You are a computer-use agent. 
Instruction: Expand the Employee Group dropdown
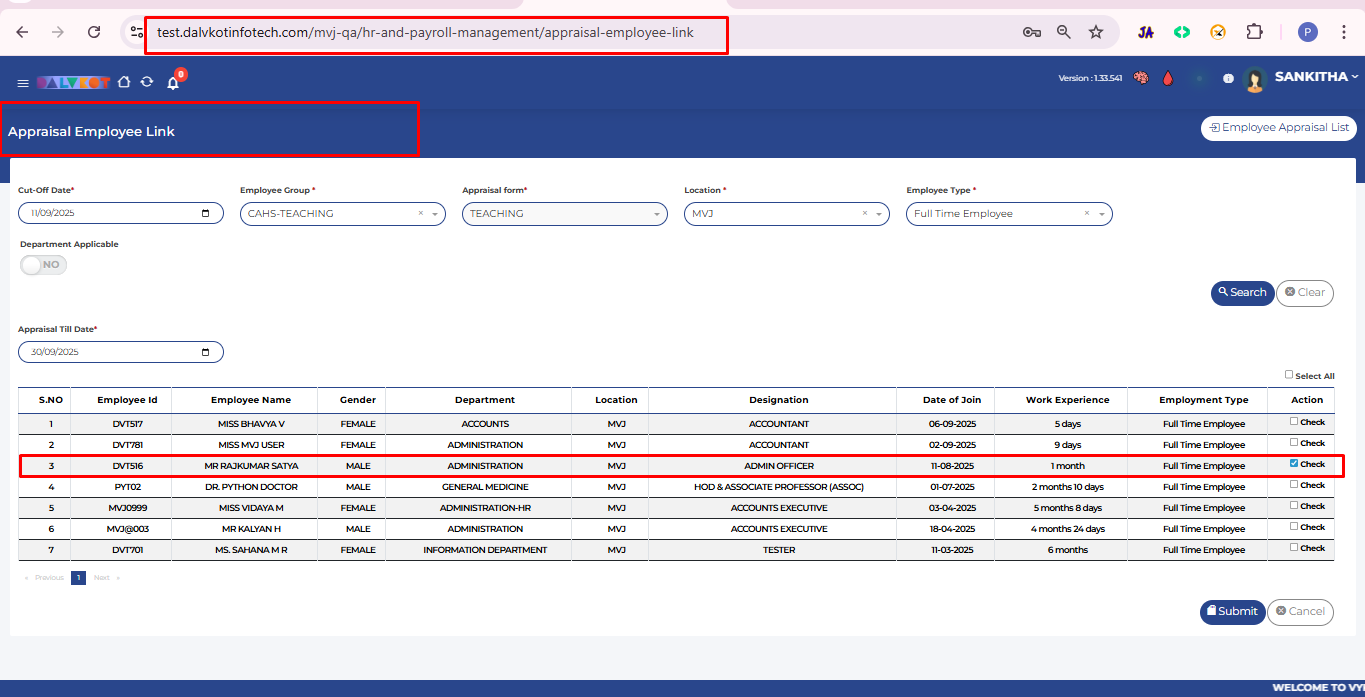[x=435, y=214]
